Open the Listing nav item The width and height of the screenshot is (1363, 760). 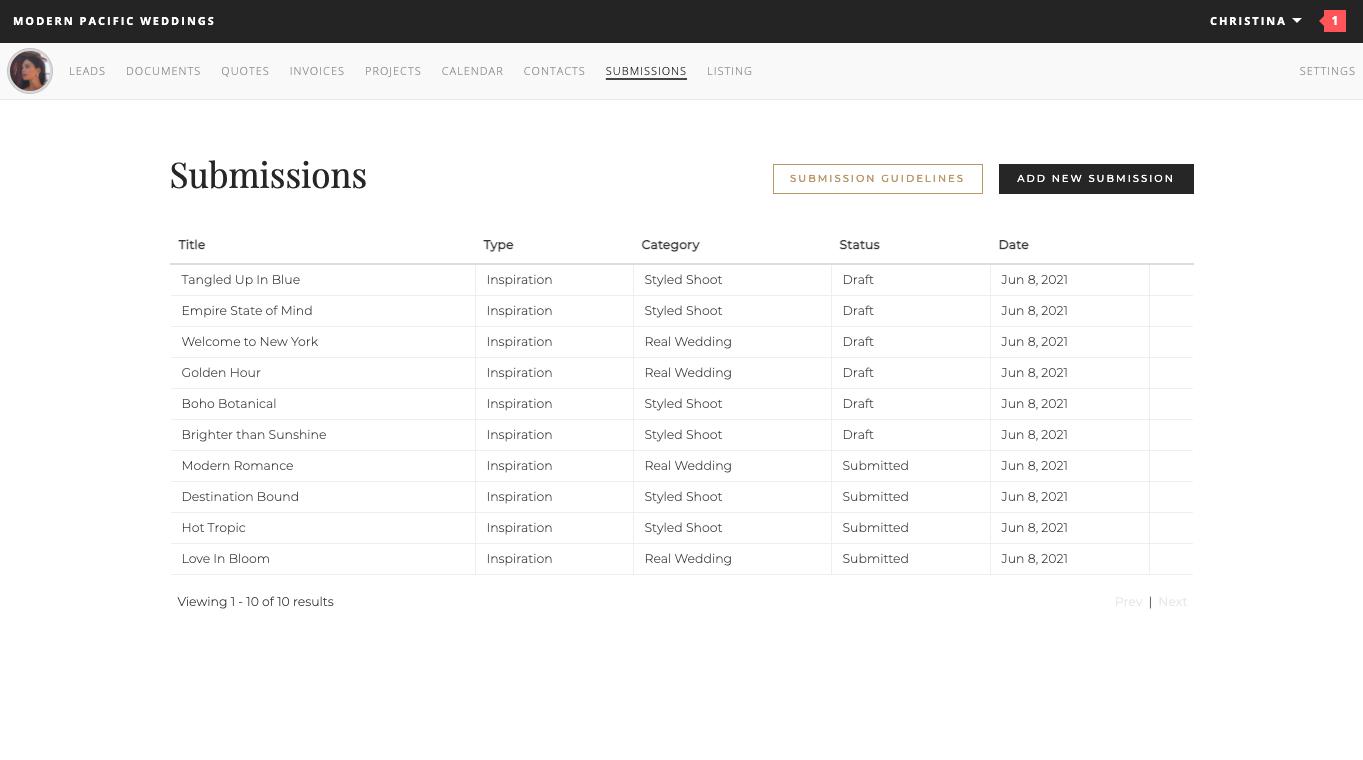pyautogui.click(x=729, y=71)
